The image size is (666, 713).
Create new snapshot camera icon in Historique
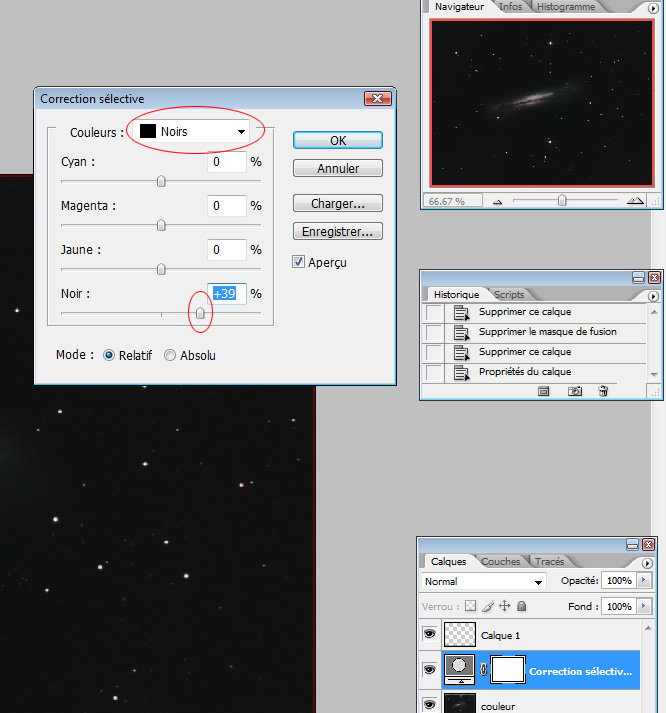tap(575, 391)
